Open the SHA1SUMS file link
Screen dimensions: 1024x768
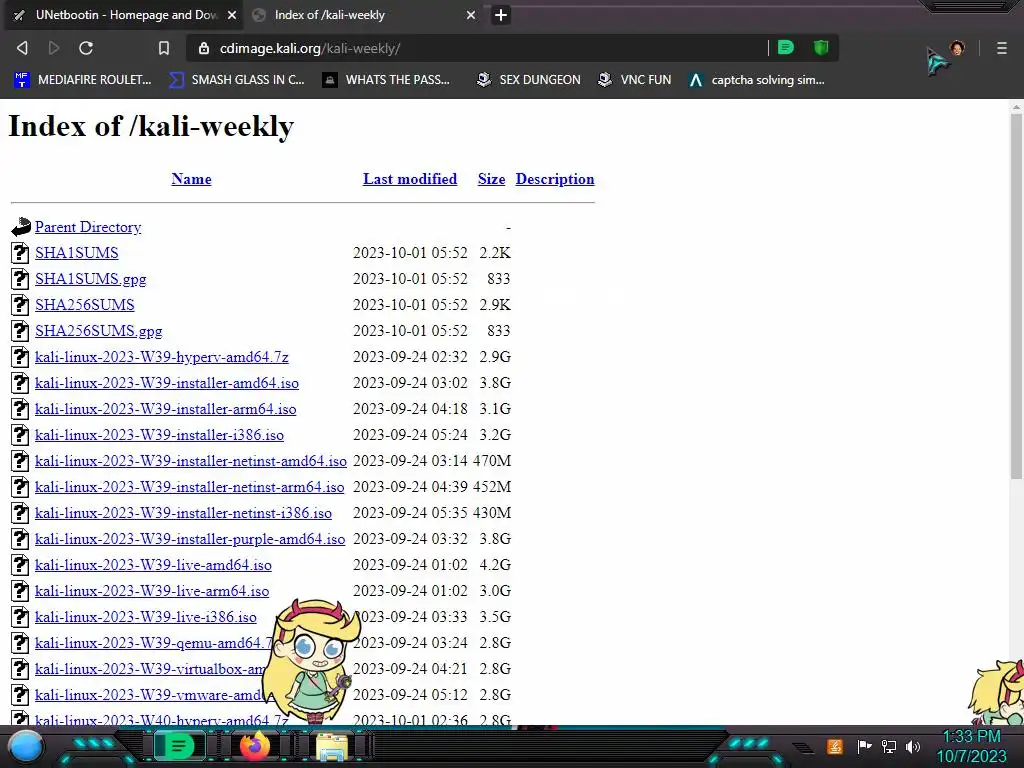pos(77,253)
